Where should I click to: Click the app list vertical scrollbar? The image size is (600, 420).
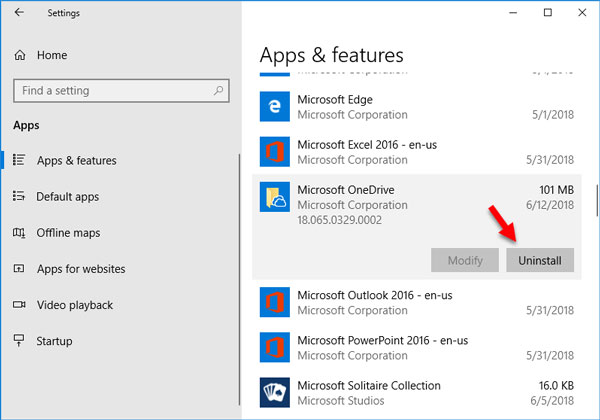pyautogui.click(x=597, y=201)
